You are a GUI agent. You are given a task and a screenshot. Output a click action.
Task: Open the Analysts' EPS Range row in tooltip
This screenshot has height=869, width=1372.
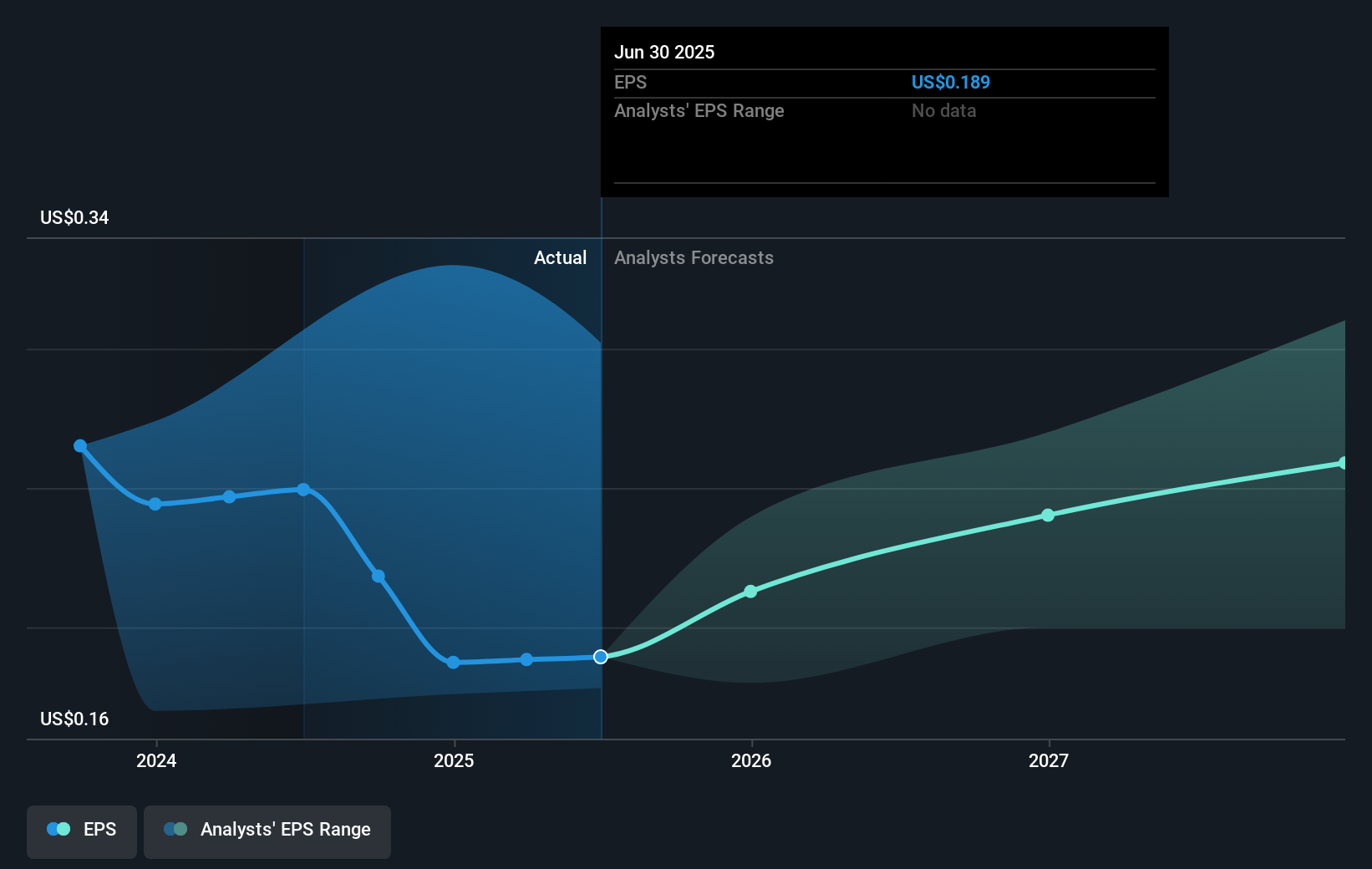pos(699,110)
